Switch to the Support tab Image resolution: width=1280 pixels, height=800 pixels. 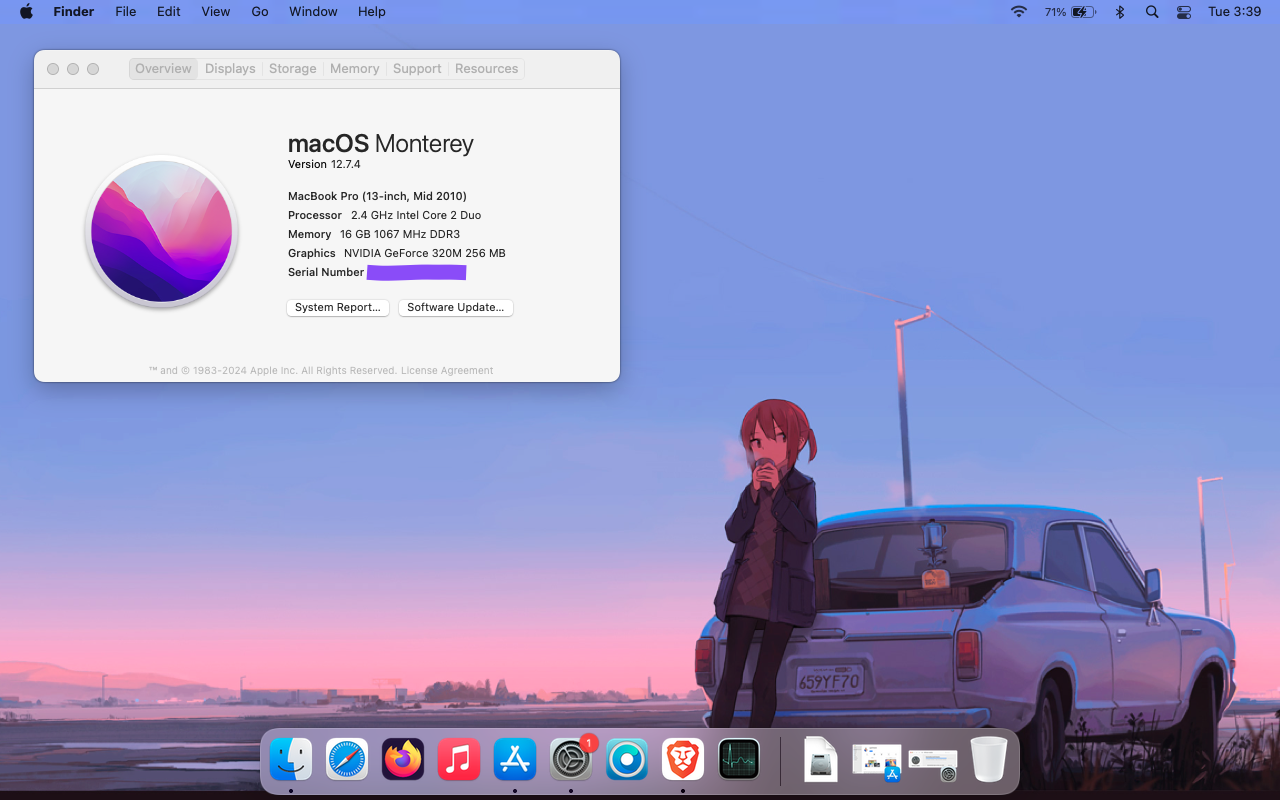pos(417,69)
